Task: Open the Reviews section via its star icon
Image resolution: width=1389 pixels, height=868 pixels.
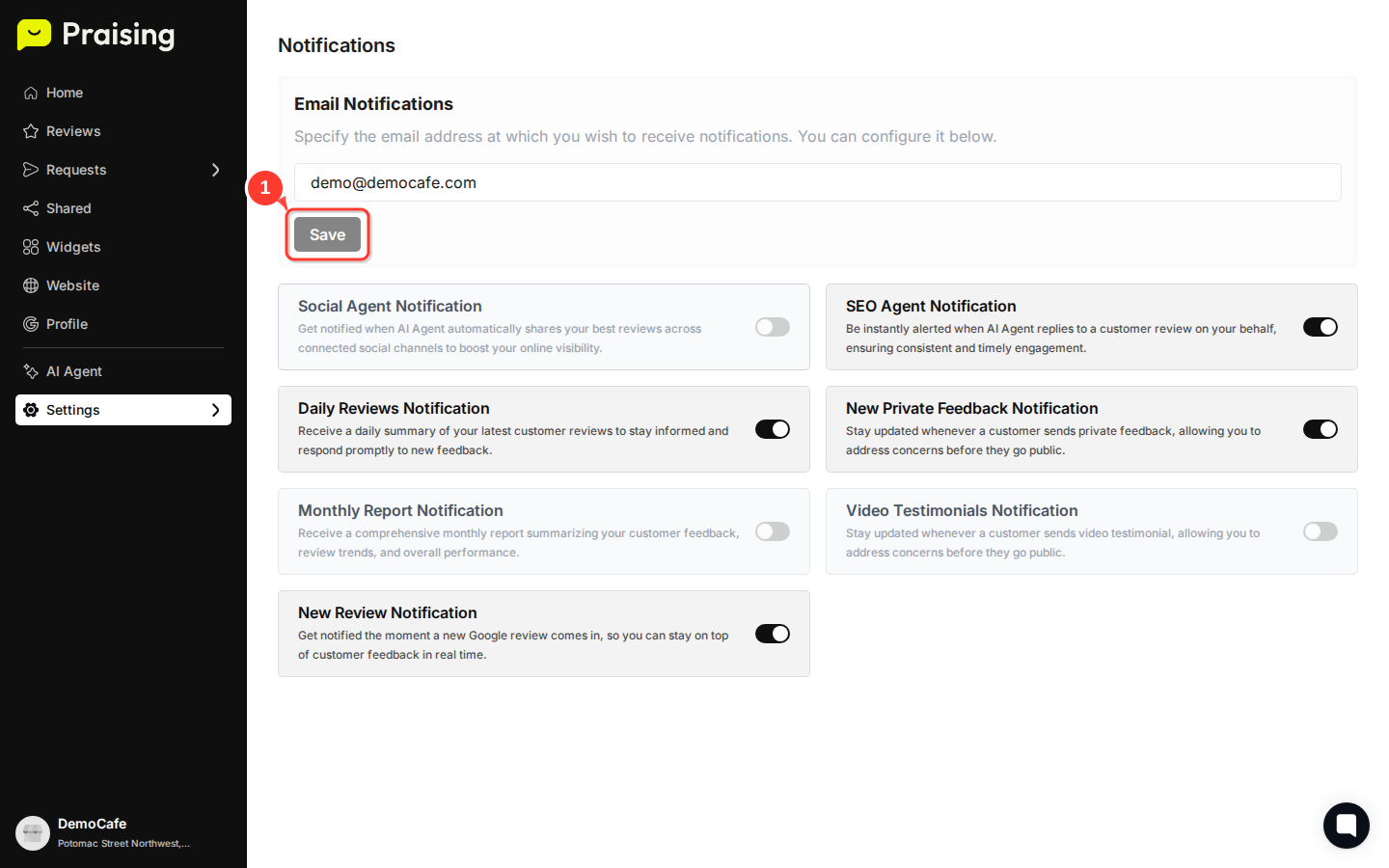Action: [x=30, y=131]
